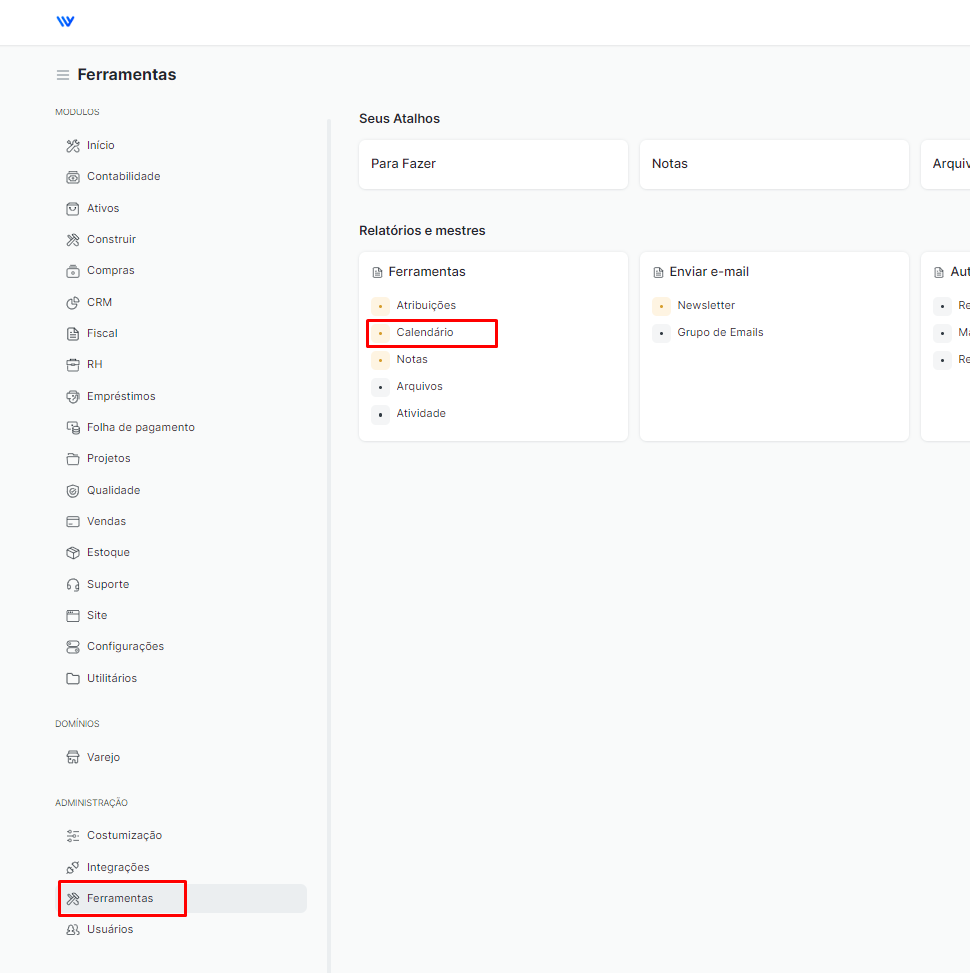
Task: Open the Calendário link
Action: click(424, 332)
